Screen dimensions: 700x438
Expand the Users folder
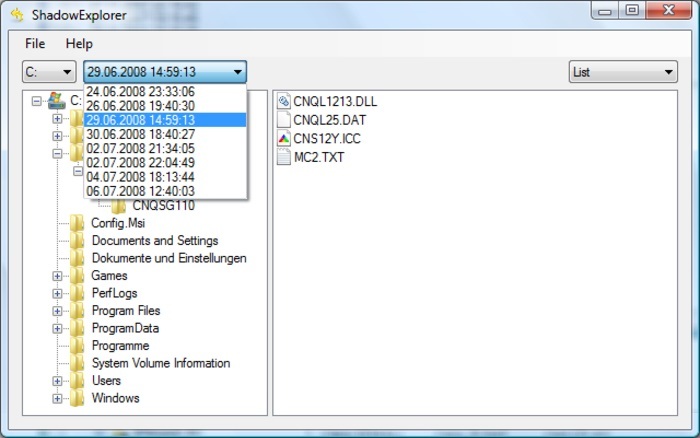coord(57,381)
